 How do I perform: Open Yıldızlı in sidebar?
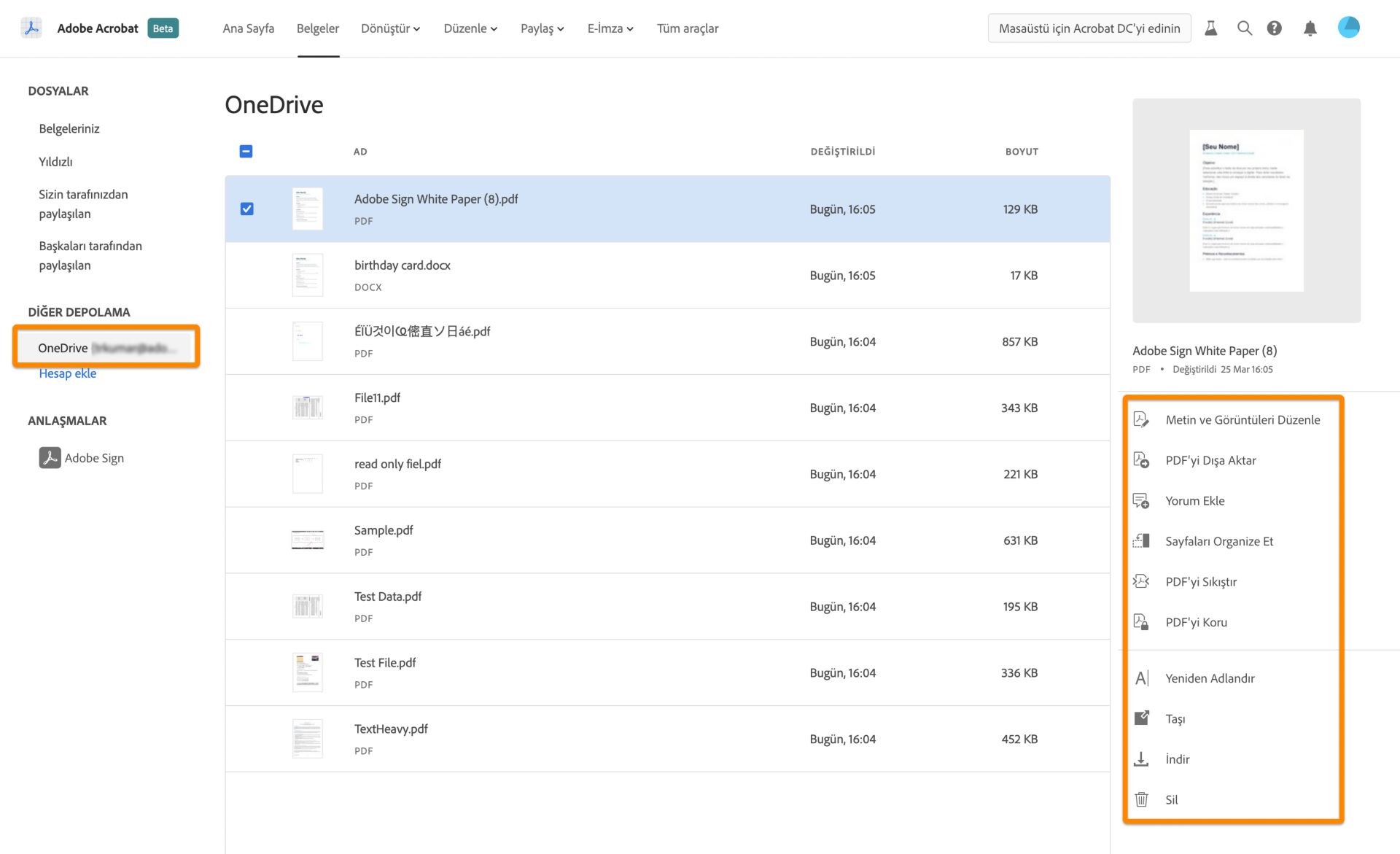(x=55, y=161)
